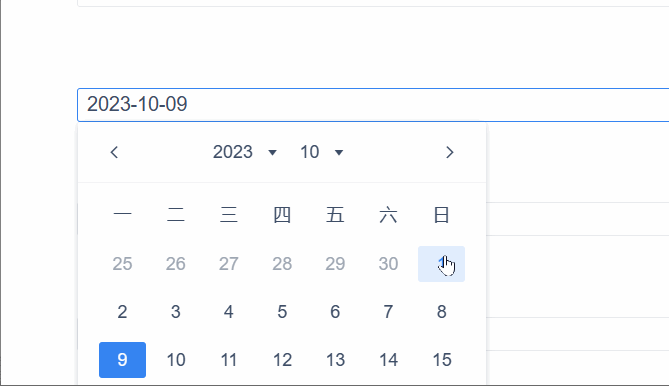The image size is (669, 386).
Task: Open the month 10 dropdown
Action: click(x=322, y=152)
